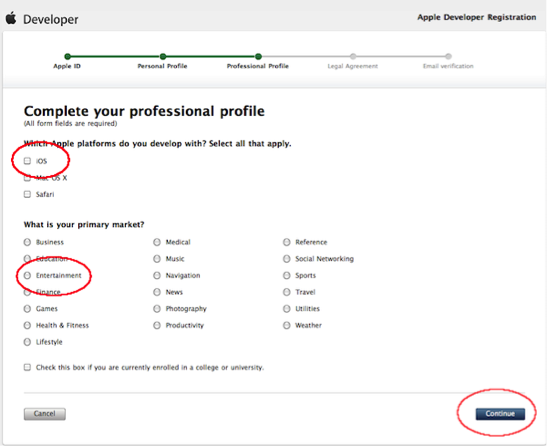Select the Navigation radio button

point(157,275)
